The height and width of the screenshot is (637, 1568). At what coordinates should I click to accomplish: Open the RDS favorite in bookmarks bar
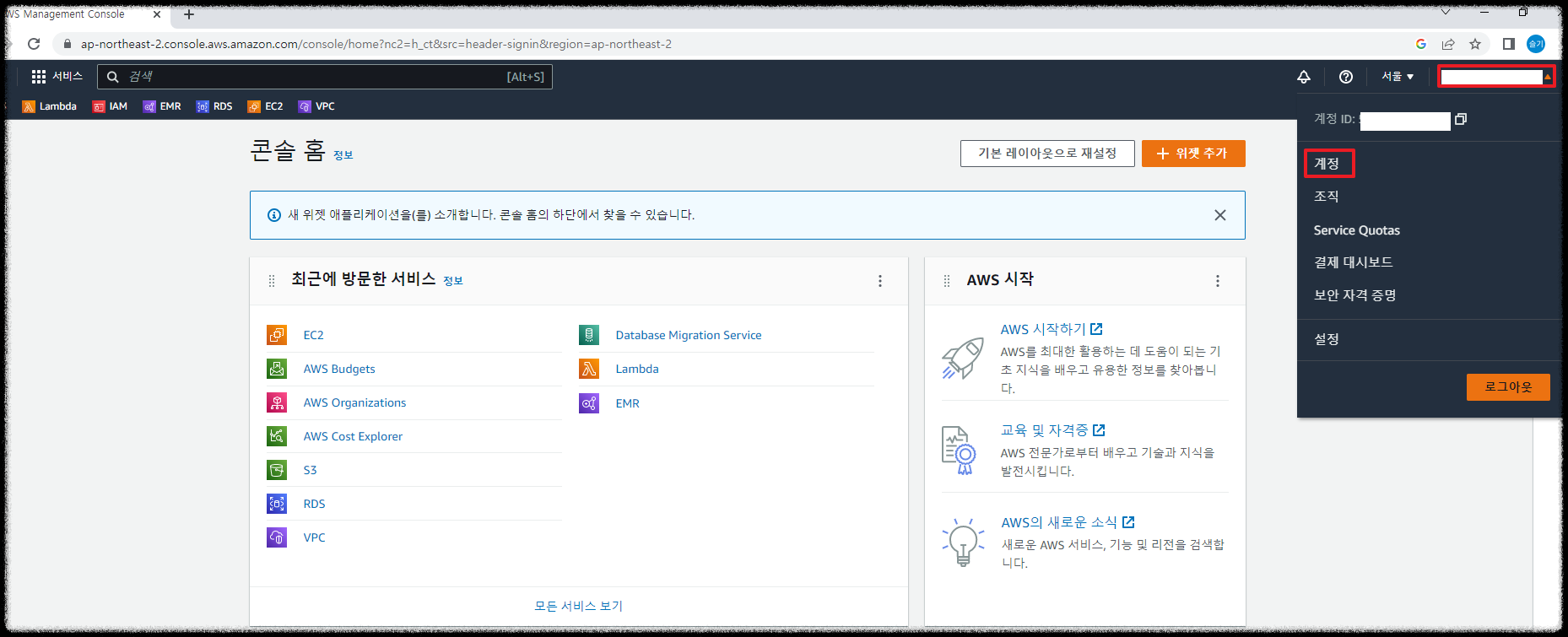coord(214,106)
